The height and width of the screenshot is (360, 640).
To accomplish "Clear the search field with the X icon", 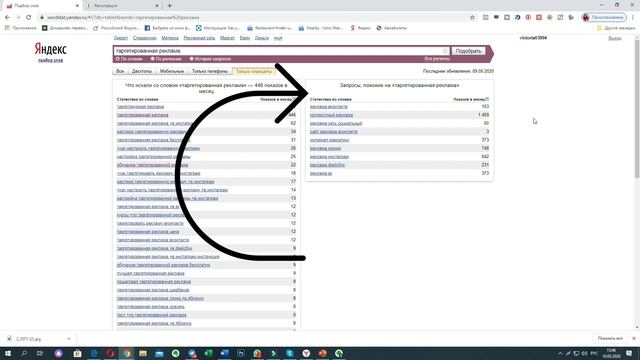I will pyautogui.click(x=445, y=51).
